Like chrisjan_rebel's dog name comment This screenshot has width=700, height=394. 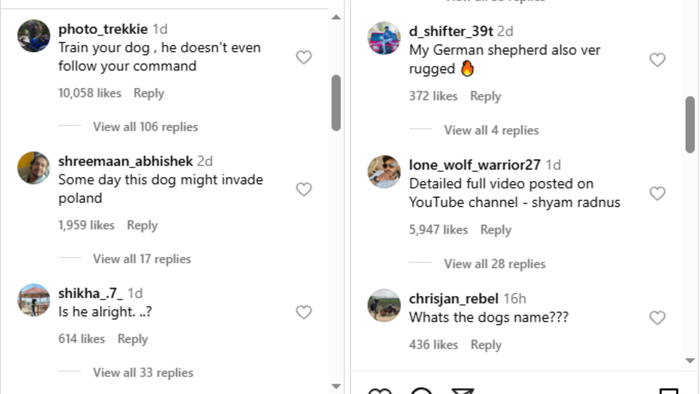pos(657,318)
